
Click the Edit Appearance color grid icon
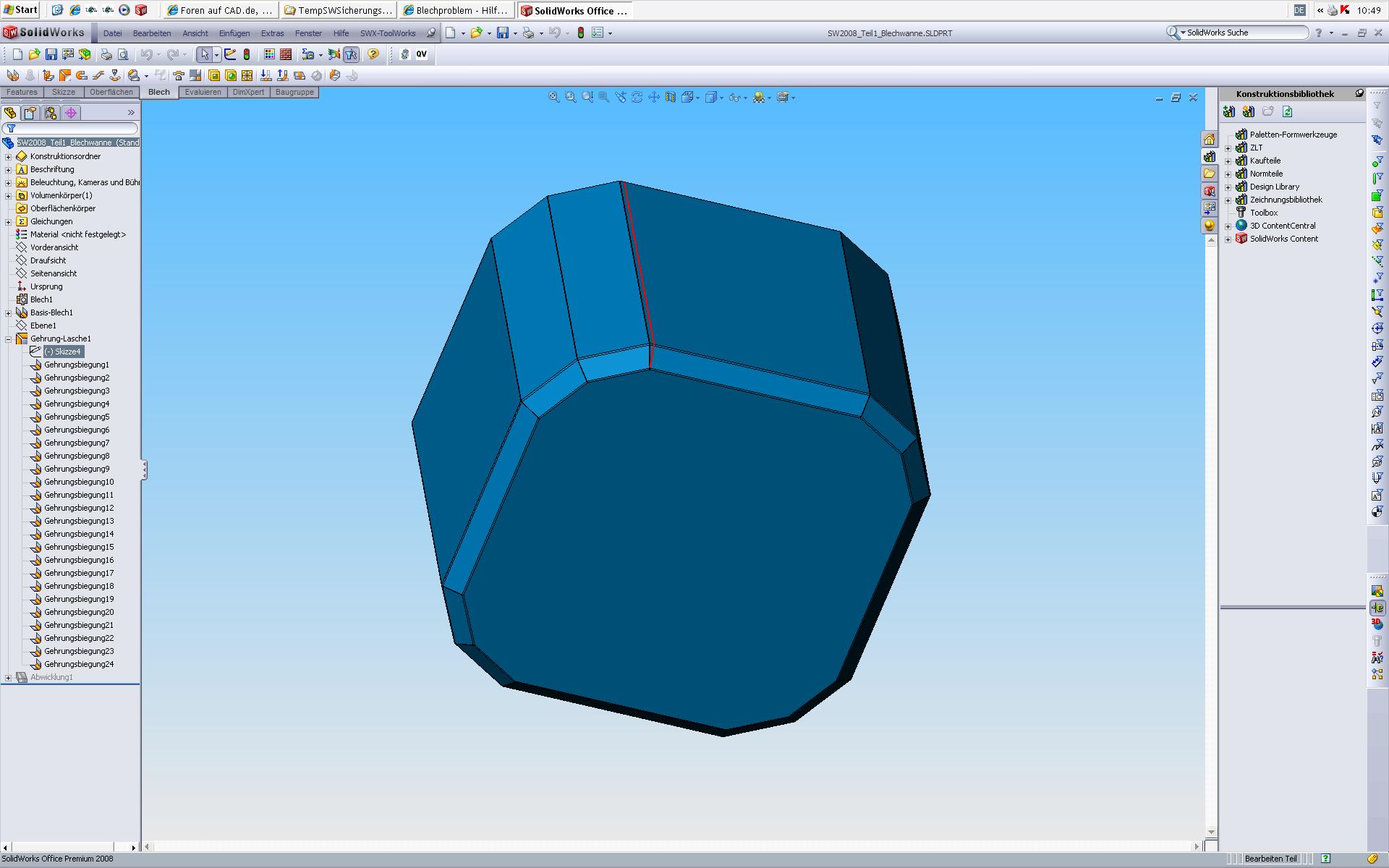click(269, 54)
